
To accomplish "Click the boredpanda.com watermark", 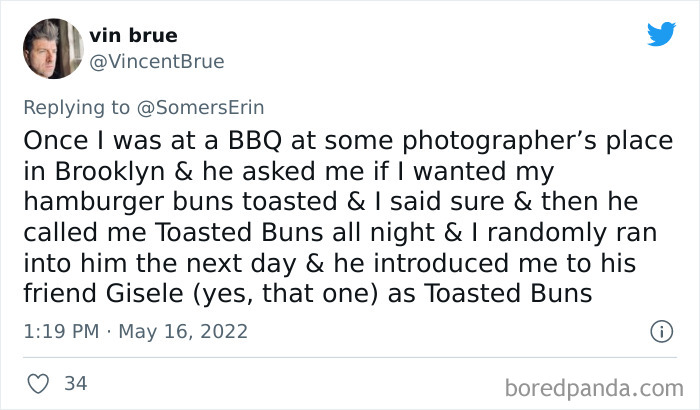I will coord(594,388).
